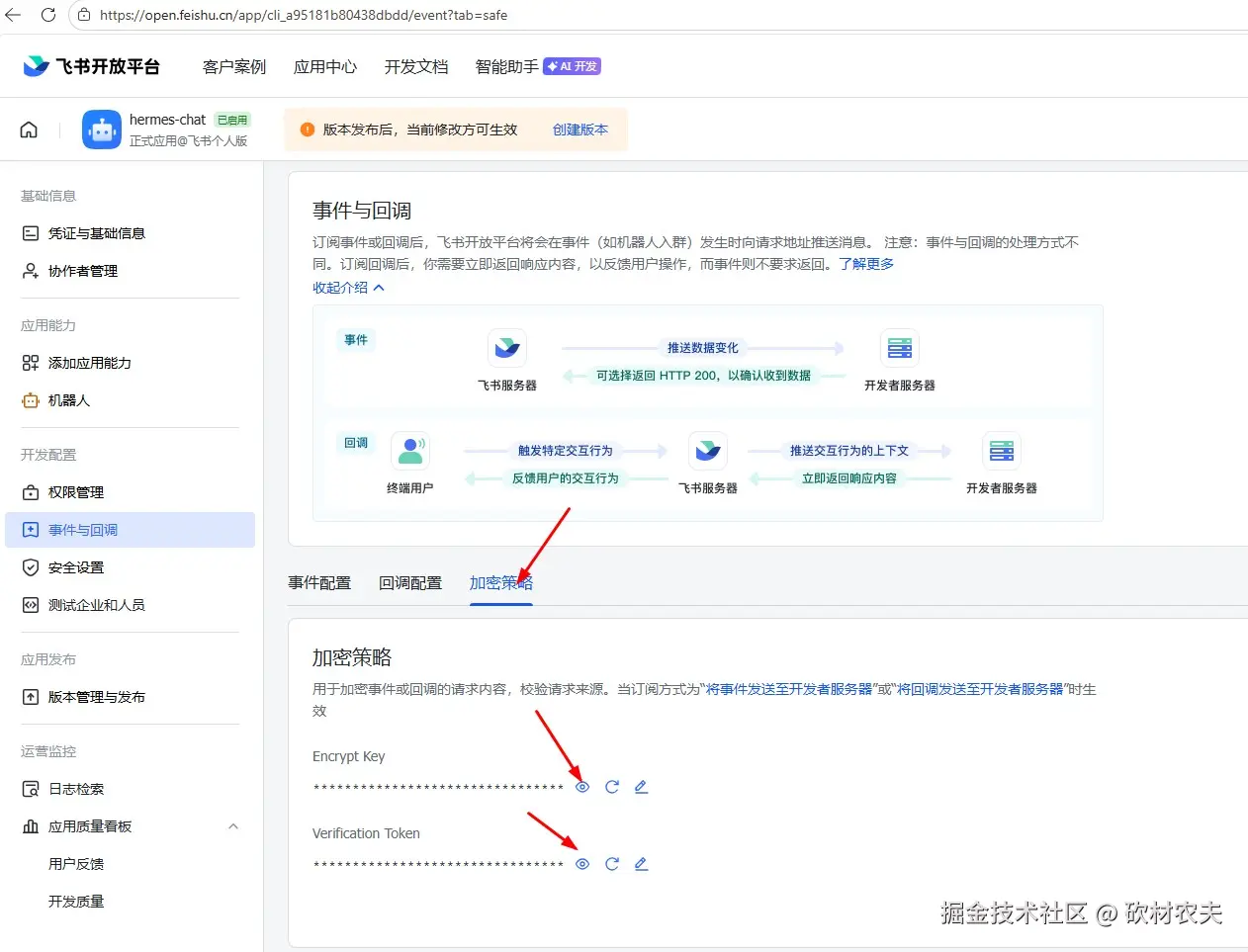This screenshot has width=1248, height=952.
Task: Open 应用中心 in top navigation
Action: click(x=325, y=66)
